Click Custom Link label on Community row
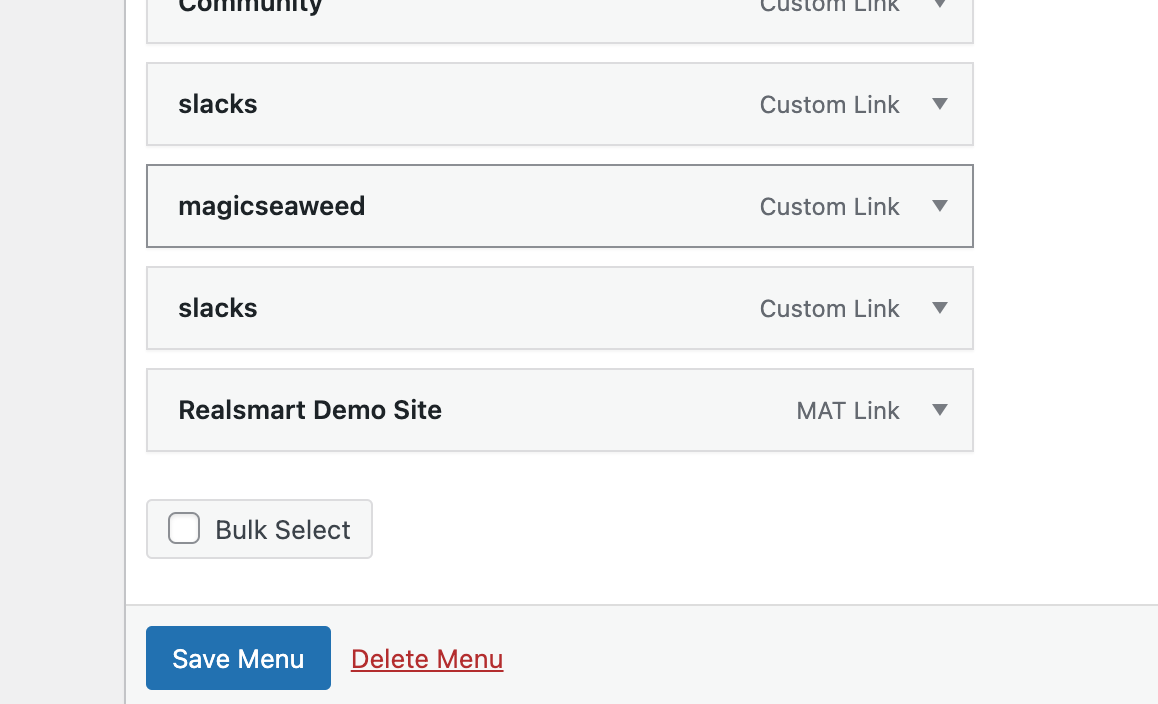 829,6
